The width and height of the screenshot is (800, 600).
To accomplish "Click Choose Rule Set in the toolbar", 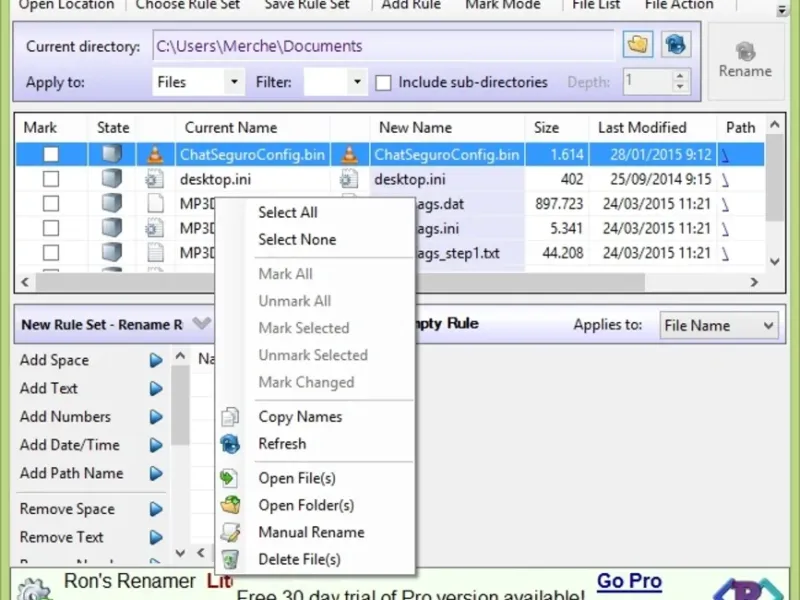I will pyautogui.click(x=187, y=5).
